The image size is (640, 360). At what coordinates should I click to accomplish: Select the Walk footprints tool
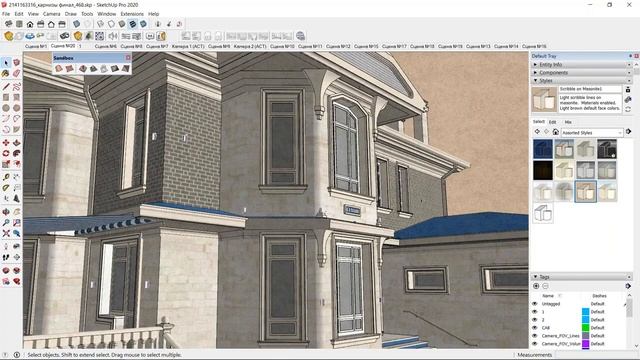6,257
